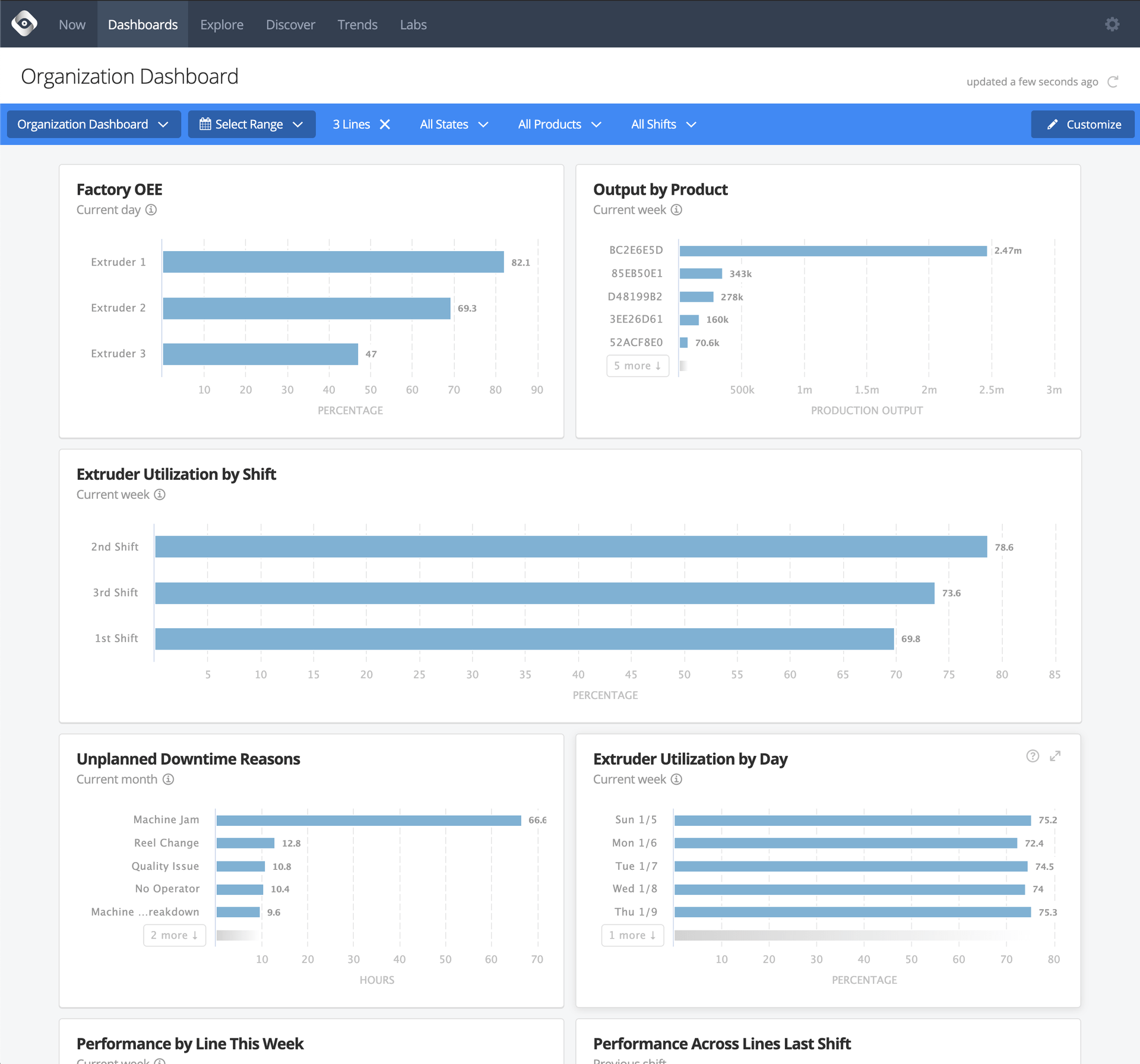1140x1064 pixels.
Task: Click the info icon beside Factory OEE's Current day
Action: point(151,210)
